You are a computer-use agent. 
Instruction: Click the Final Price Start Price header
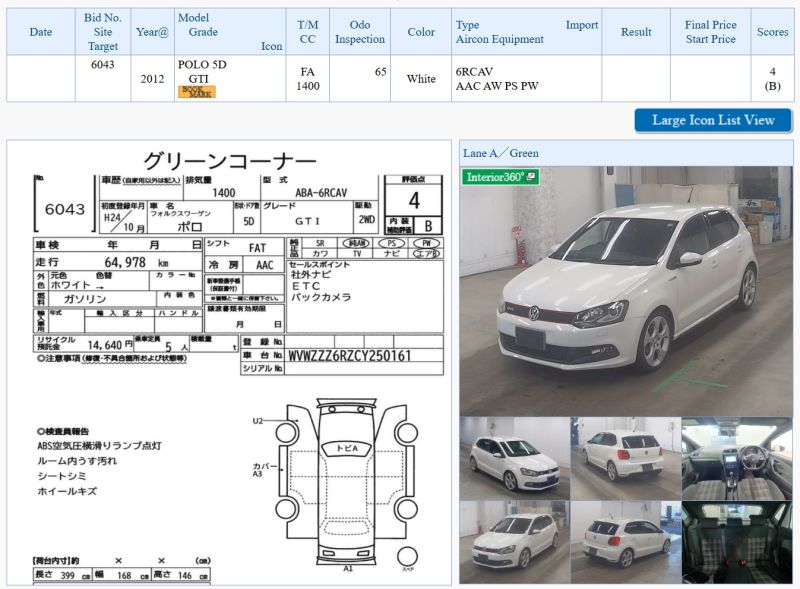coord(710,32)
